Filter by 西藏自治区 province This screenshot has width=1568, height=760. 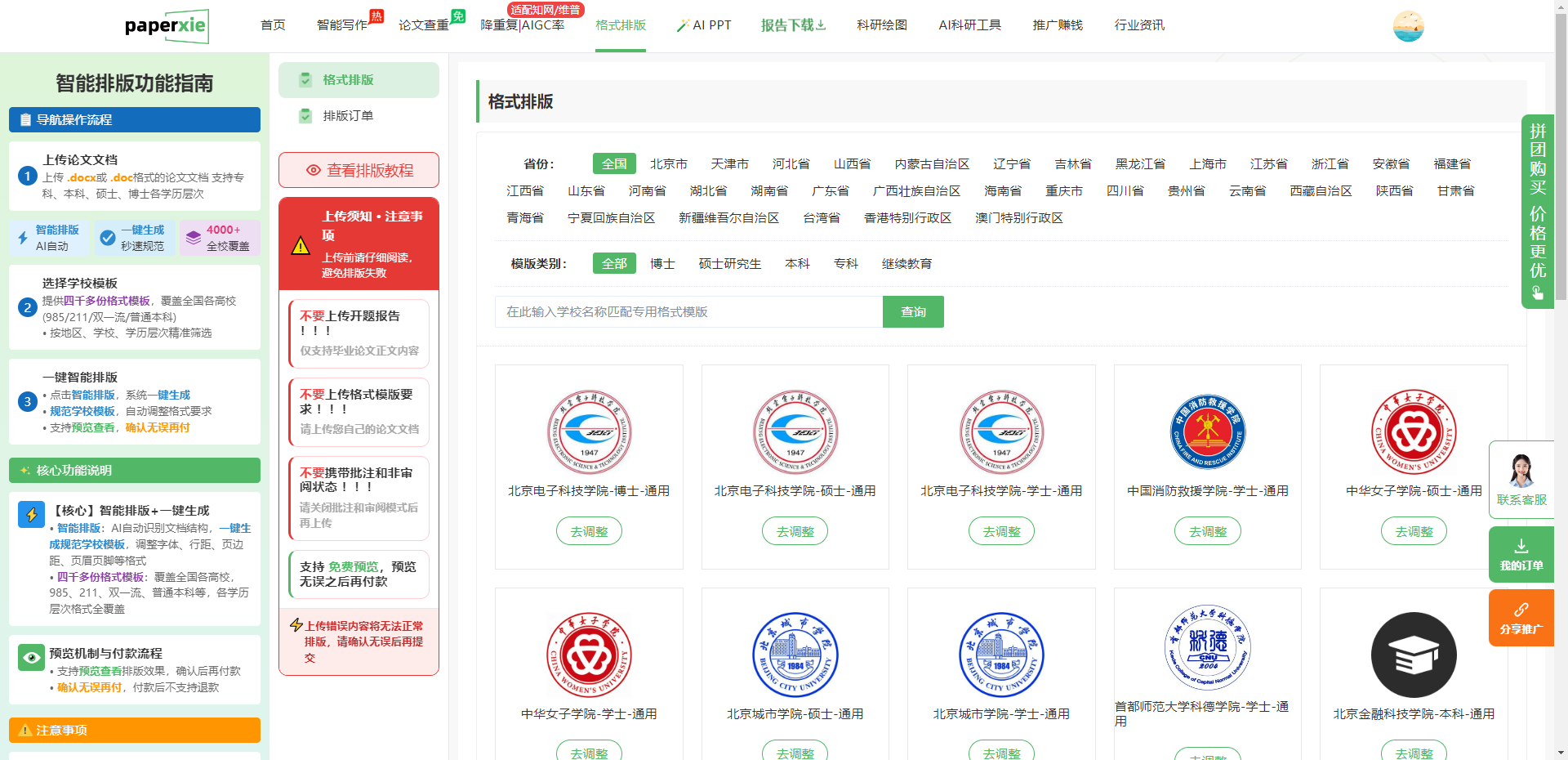(x=1321, y=191)
